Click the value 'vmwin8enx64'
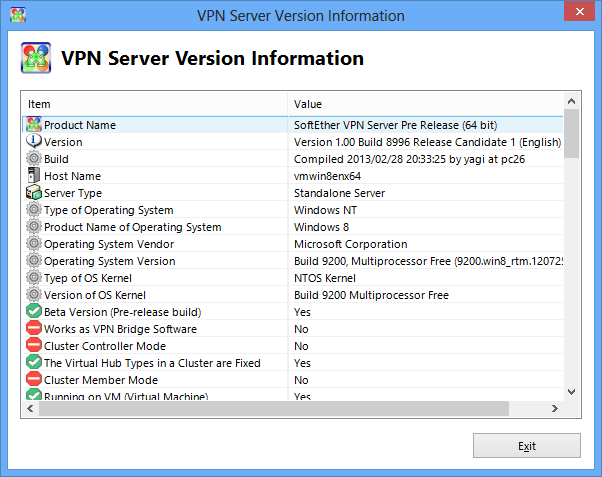The image size is (602, 477). pos(327,176)
